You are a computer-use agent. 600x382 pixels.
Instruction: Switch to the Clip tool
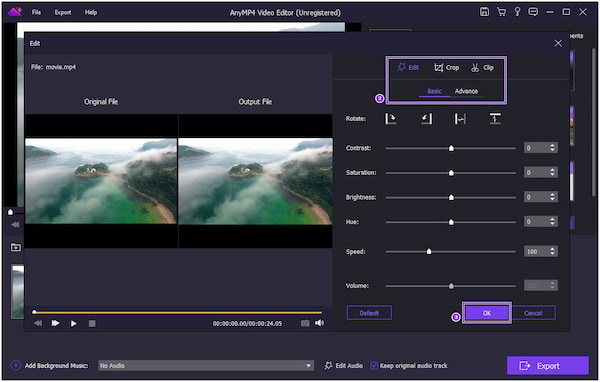point(482,67)
